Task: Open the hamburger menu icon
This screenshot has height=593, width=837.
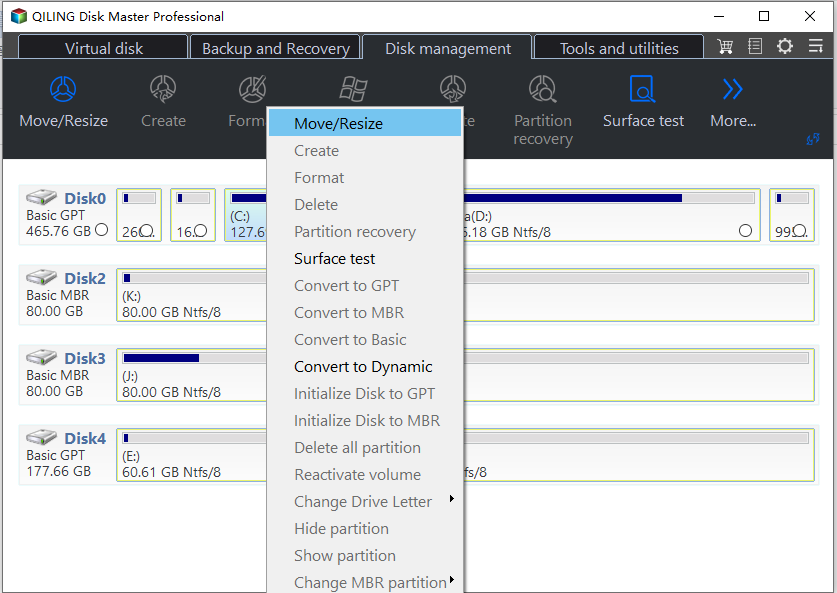Action: pos(816,46)
